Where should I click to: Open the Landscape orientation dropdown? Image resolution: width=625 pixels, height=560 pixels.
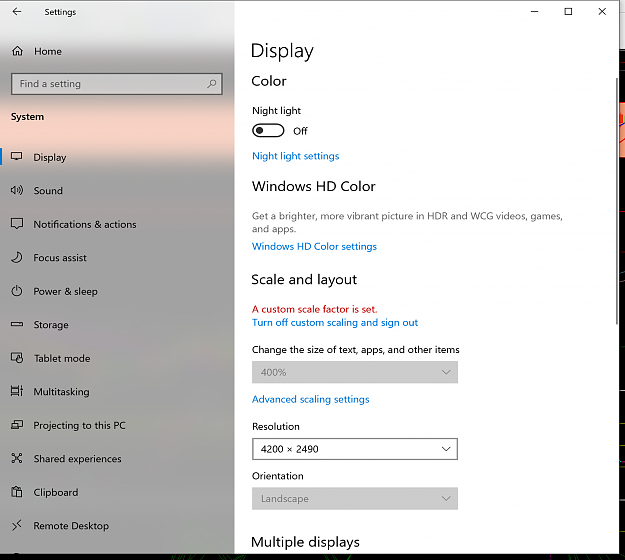click(x=355, y=498)
